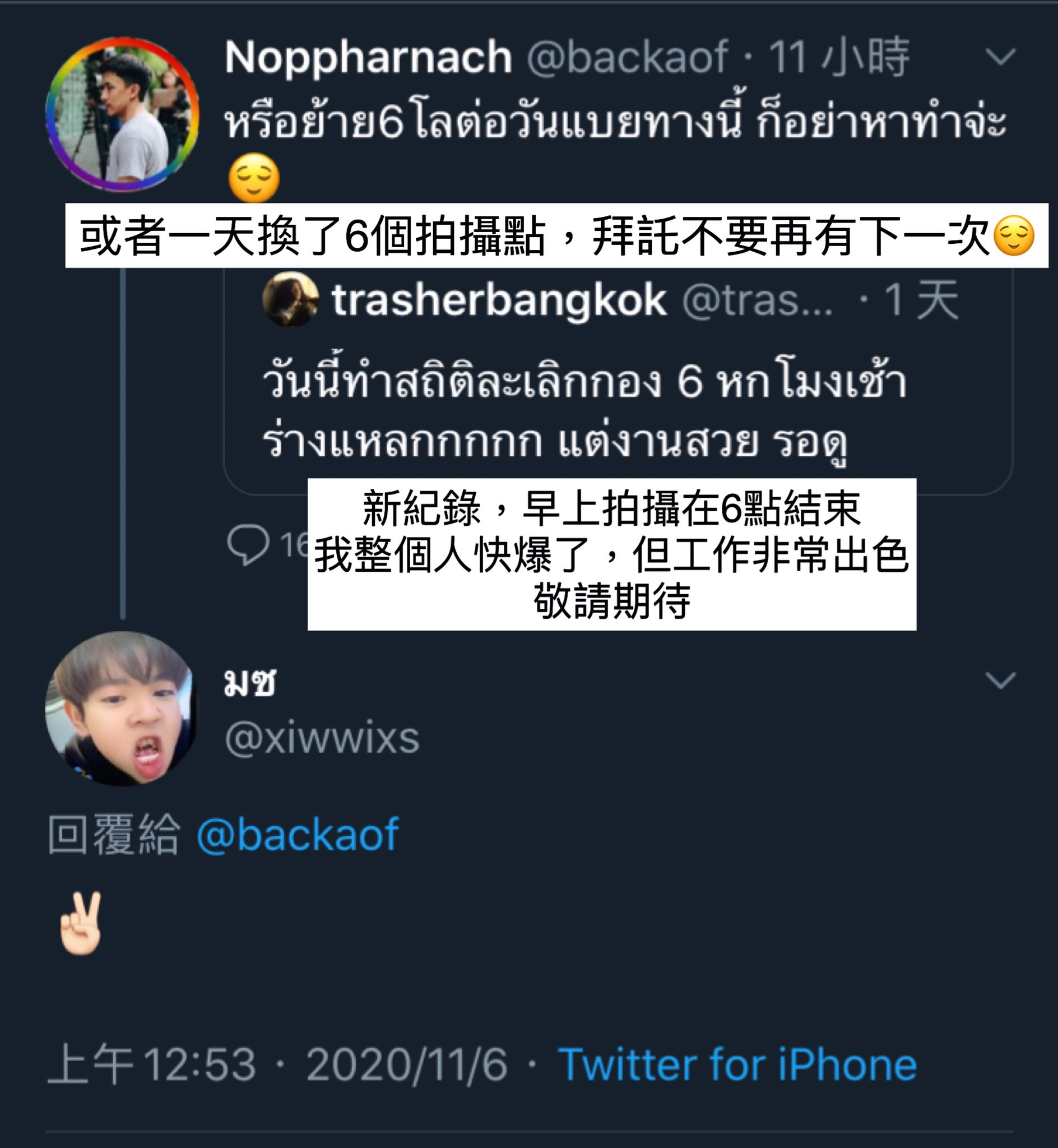Expand the options chevron on มช's reply
Screen dimensions: 1058x1148
coord(1000,680)
